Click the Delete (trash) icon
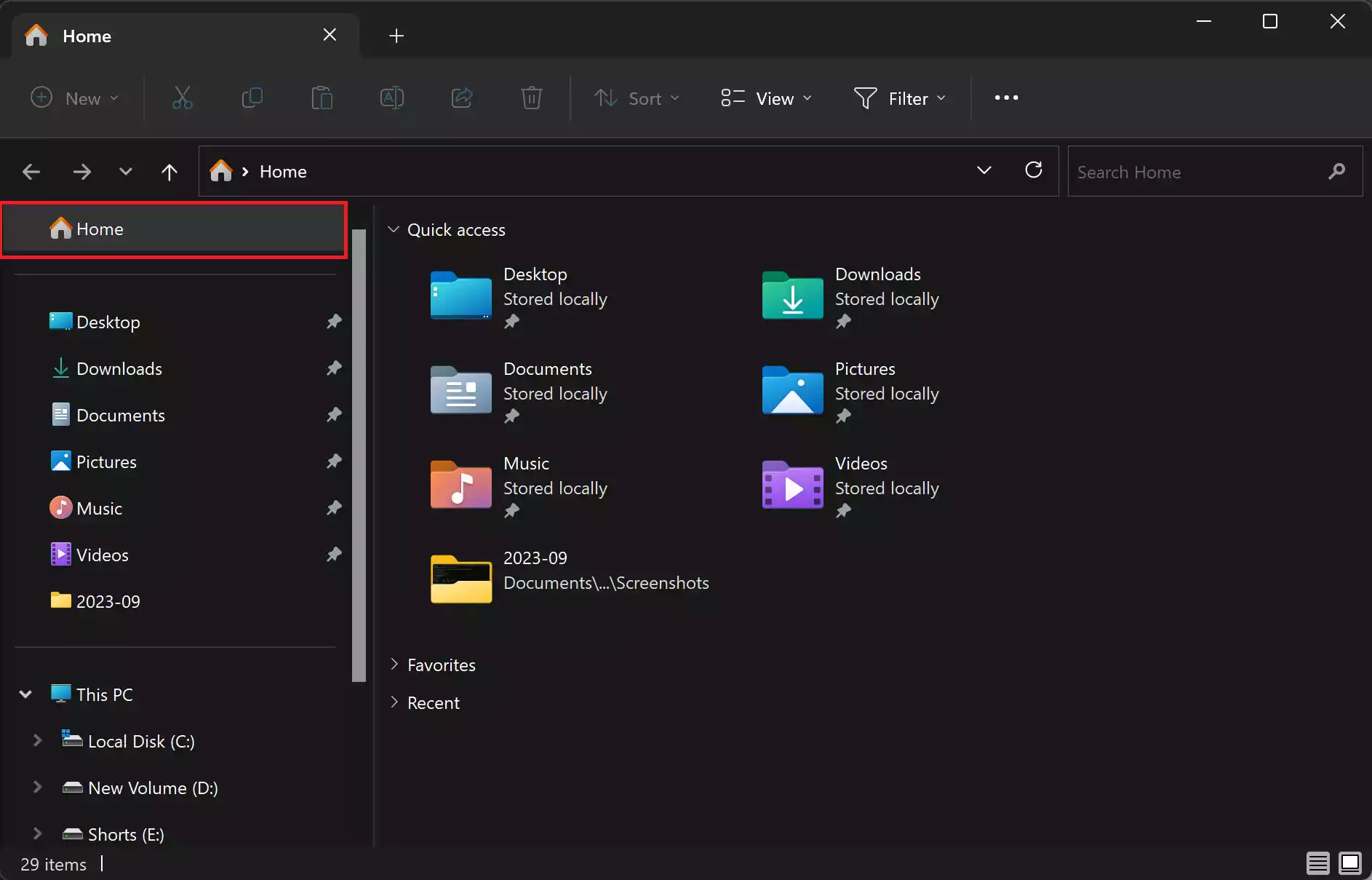 (x=531, y=98)
